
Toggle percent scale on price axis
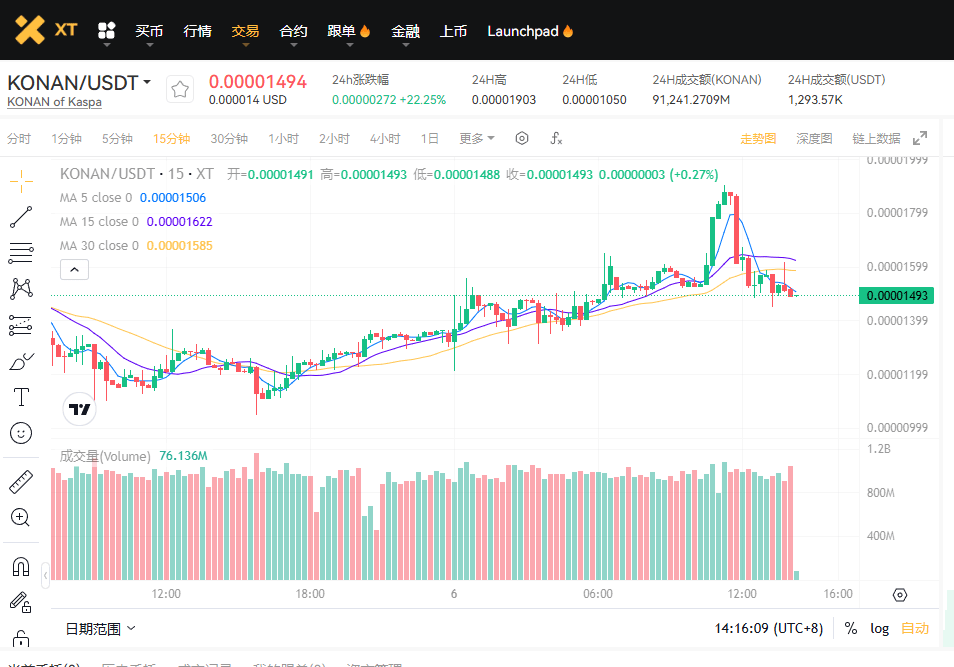[x=850, y=628]
